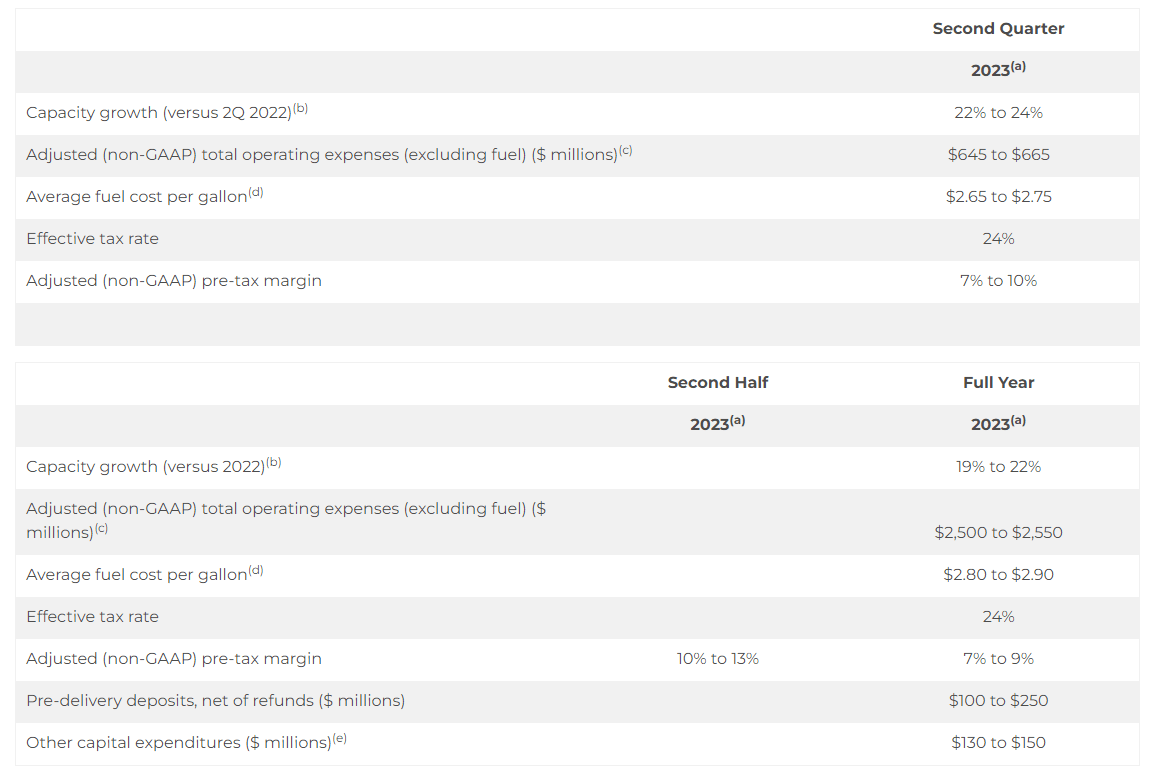Screen dimensions: 1155x774
Task: Click the "$2,500 to $2,550" expenses value
Action: (x=998, y=533)
